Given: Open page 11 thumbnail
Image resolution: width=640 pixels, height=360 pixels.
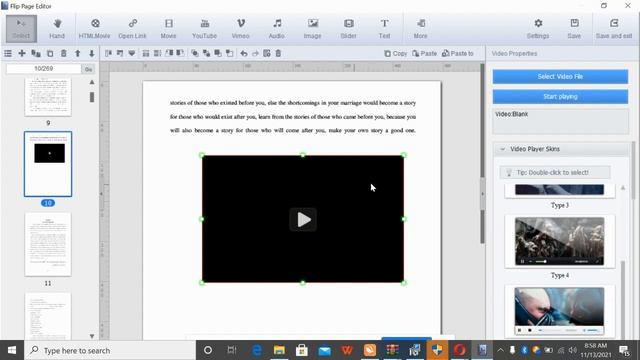Looking at the screenshot, I should point(48,244).
